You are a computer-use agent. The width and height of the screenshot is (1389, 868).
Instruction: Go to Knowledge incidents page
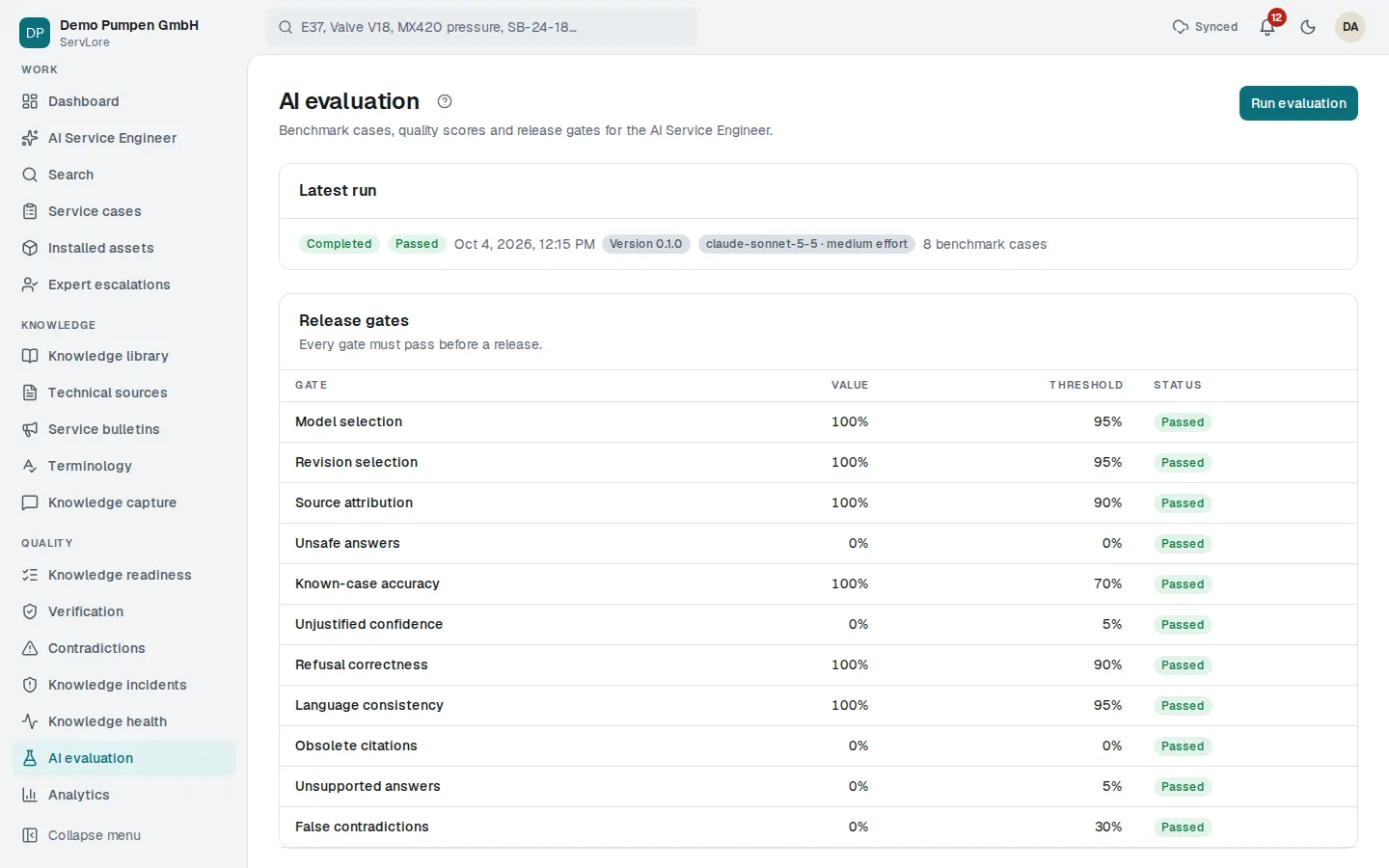point(123,685)
